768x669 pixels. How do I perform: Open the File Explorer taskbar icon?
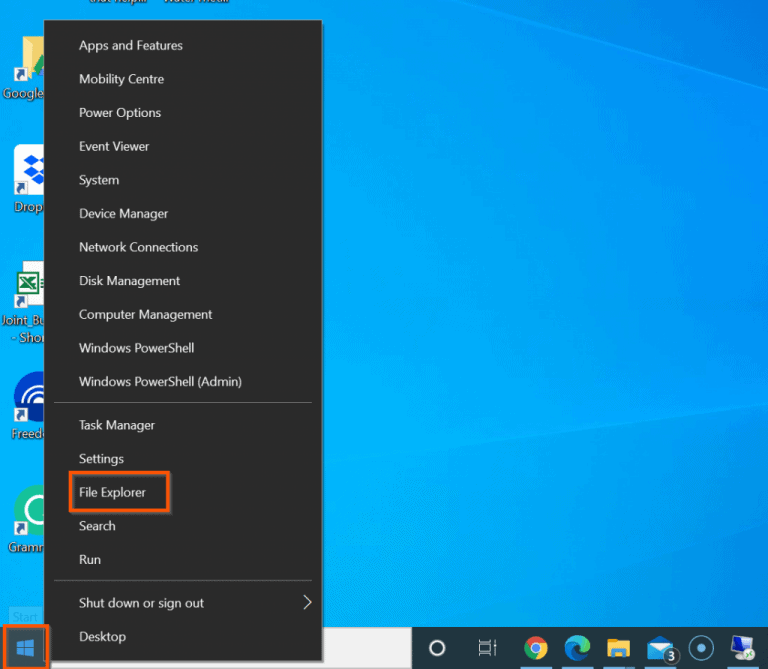point(618,648)
